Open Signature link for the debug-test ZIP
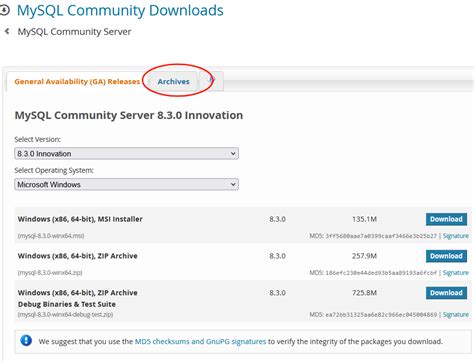 [455, 315]
